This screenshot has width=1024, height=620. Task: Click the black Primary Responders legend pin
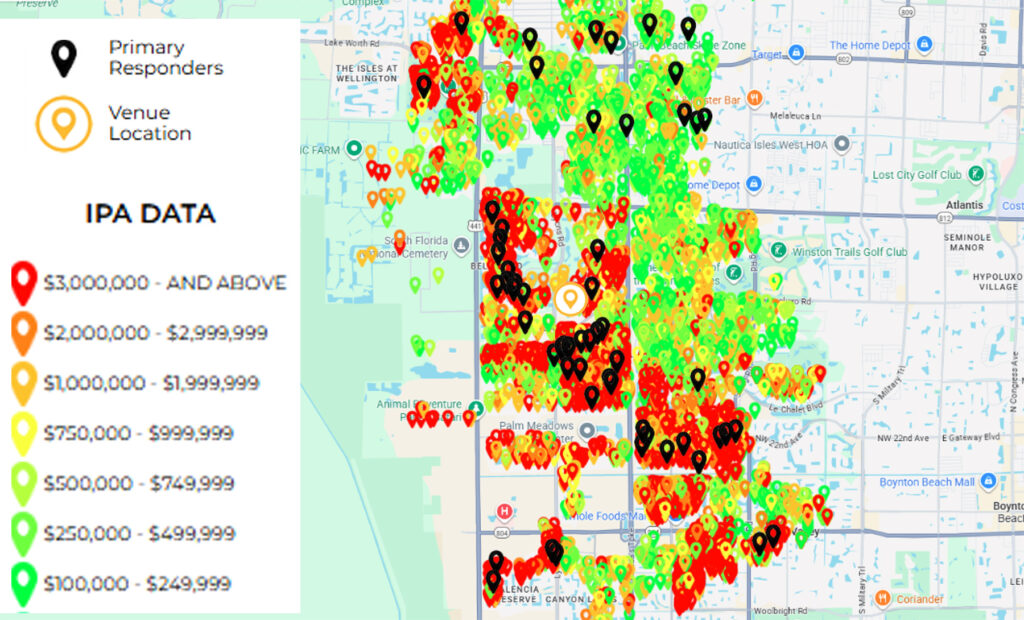64,56
